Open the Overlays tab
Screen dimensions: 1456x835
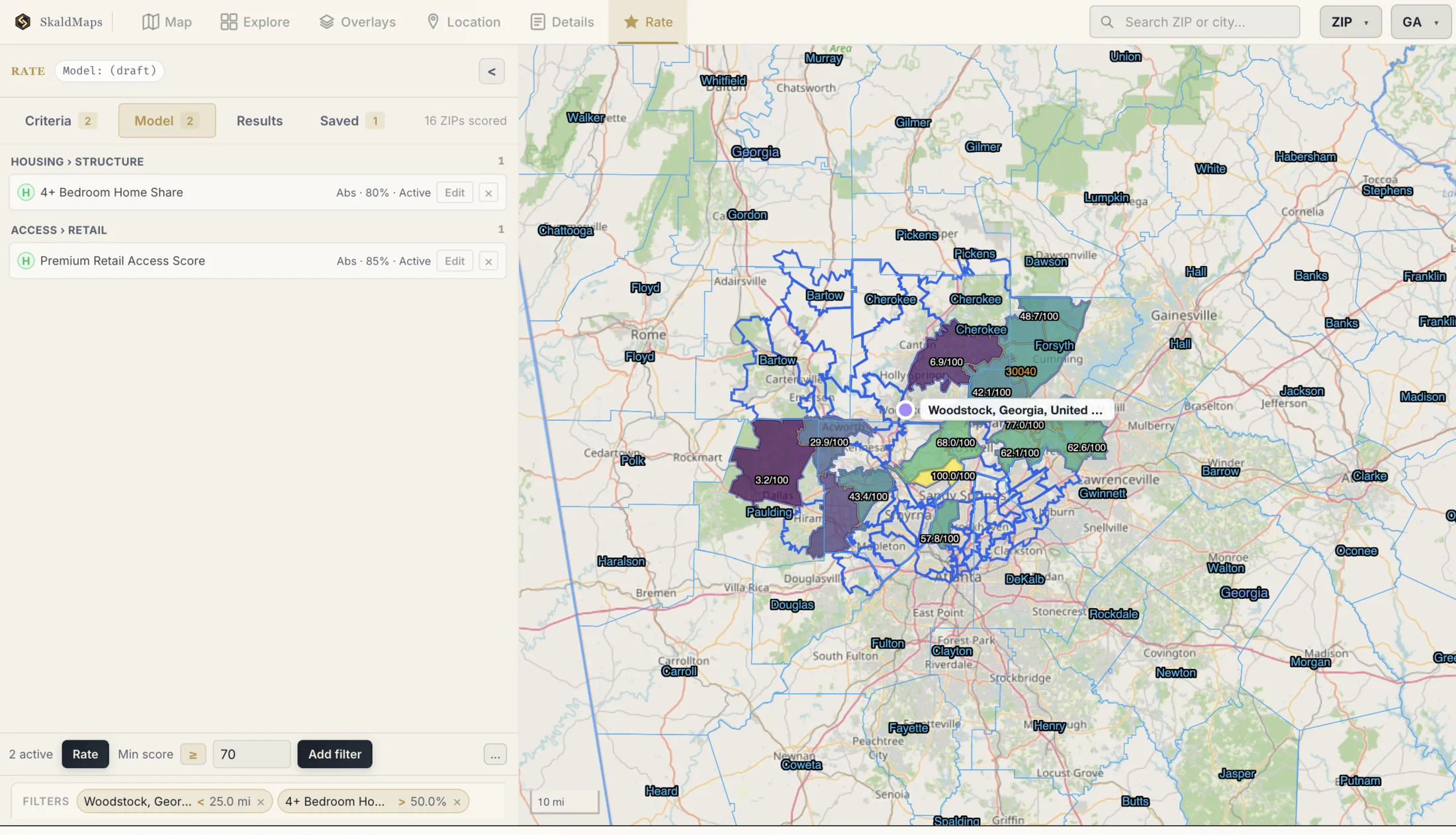pos(357,22)
